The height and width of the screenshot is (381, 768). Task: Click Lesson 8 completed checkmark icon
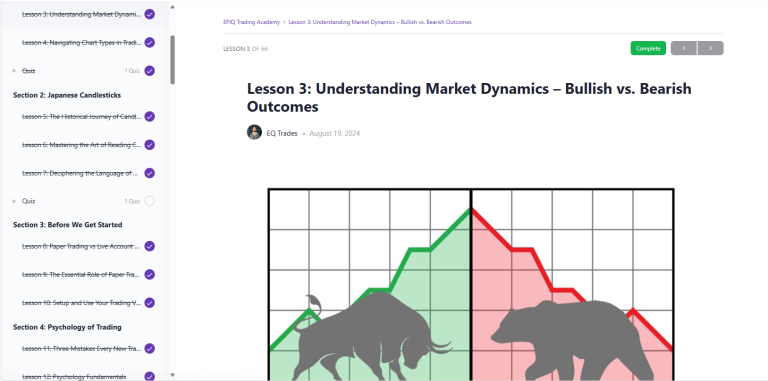click(x=150, y=246)
